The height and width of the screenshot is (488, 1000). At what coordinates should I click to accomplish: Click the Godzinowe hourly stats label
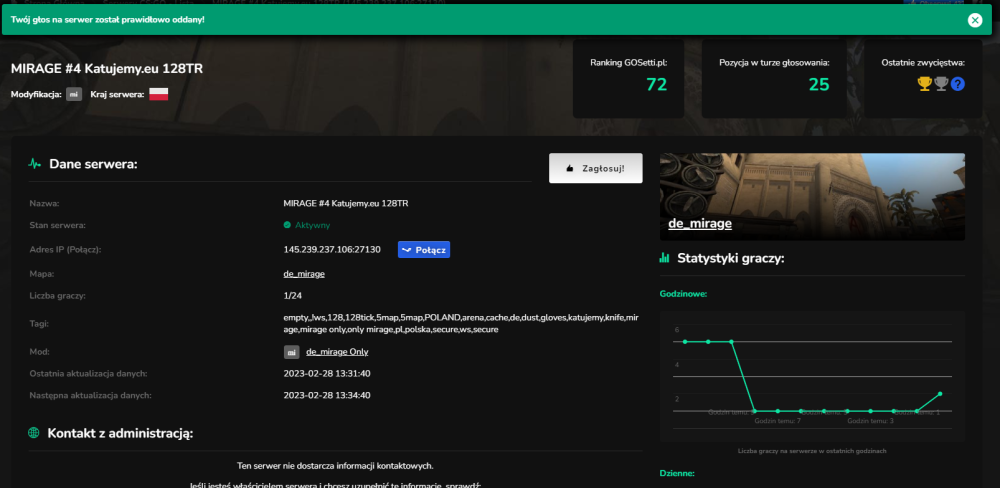click(x=683, y=294)
